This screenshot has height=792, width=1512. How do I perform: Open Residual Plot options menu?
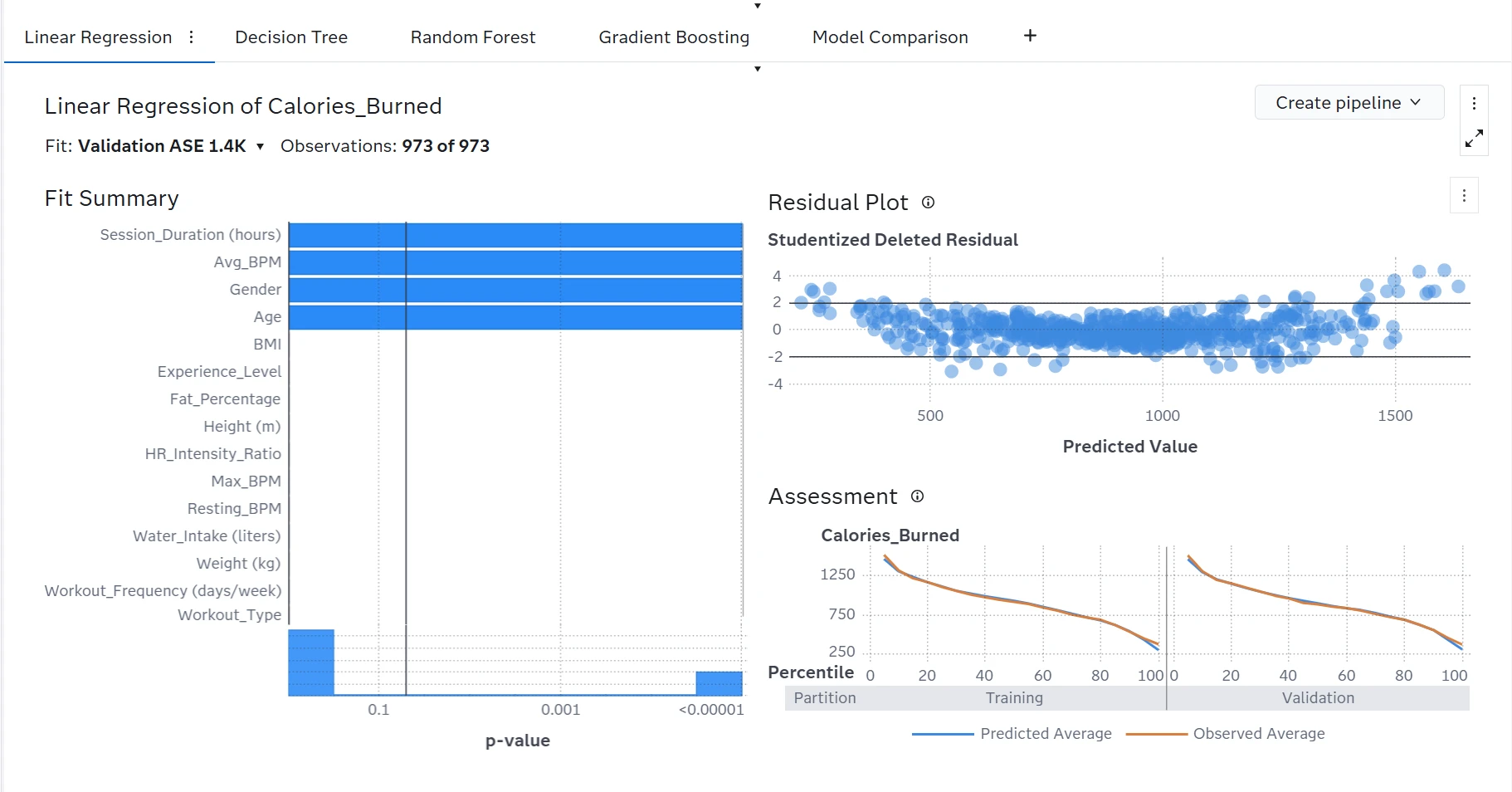(1464, 196)
